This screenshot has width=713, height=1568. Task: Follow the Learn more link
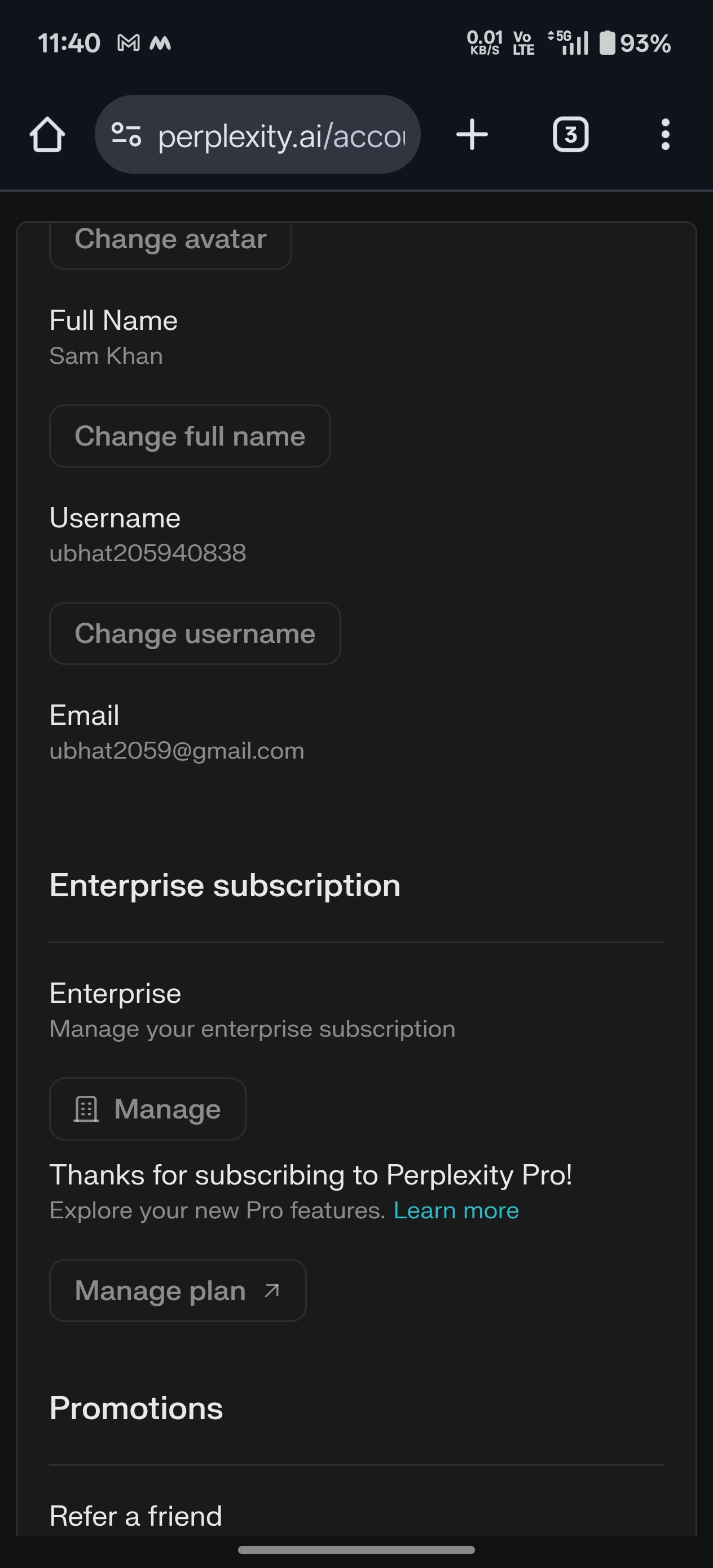coord(456,1211)
